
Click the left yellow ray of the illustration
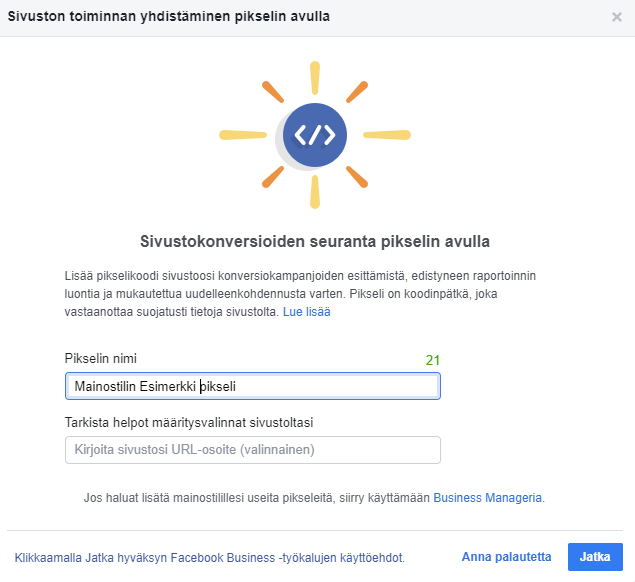pos(243,135)
